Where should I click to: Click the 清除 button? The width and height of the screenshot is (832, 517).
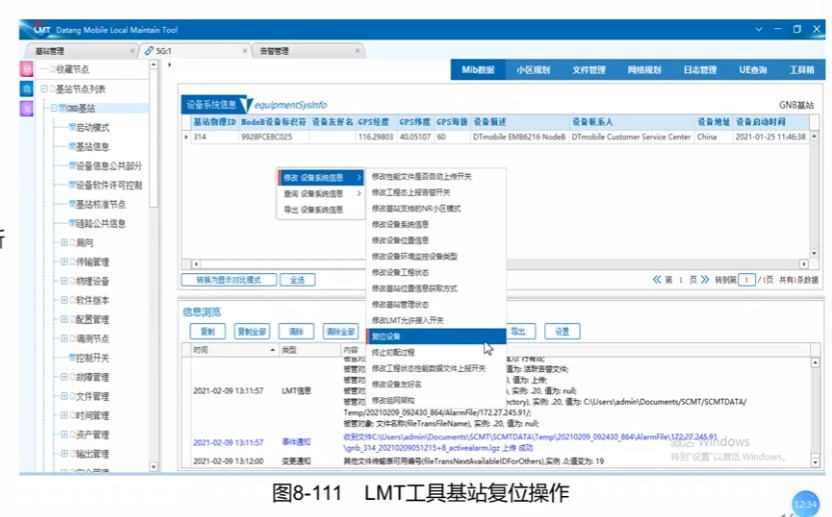click(x=296, y=331)
